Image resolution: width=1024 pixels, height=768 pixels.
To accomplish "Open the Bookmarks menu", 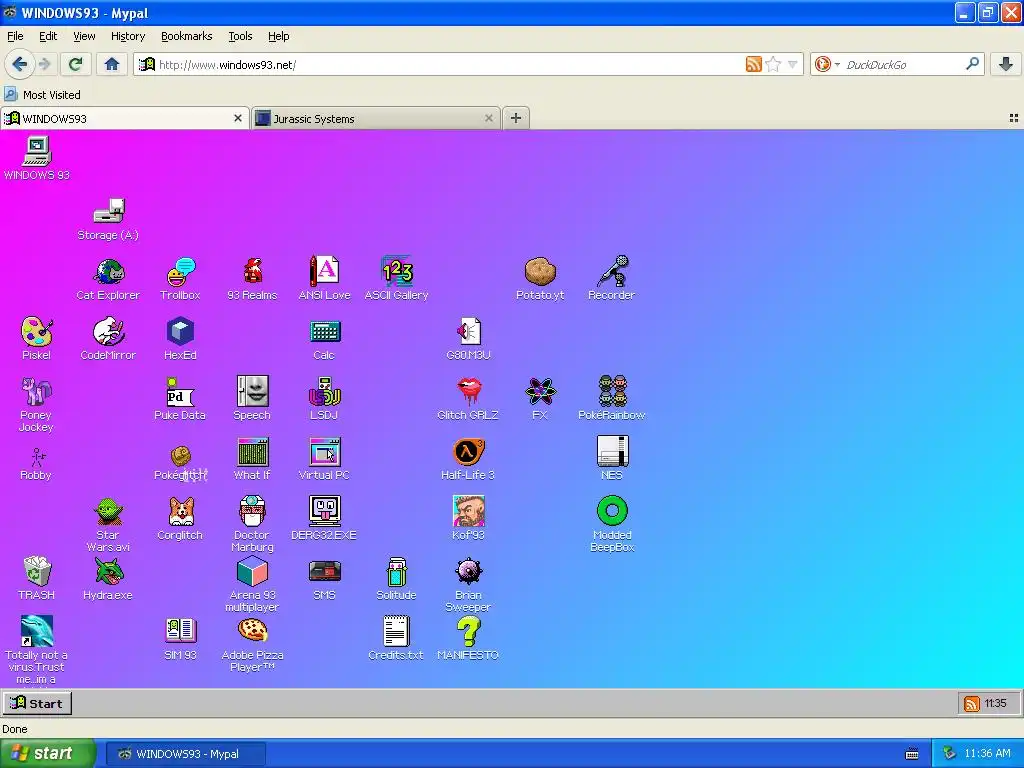I will pyautogui.click(x=187, y=36).
